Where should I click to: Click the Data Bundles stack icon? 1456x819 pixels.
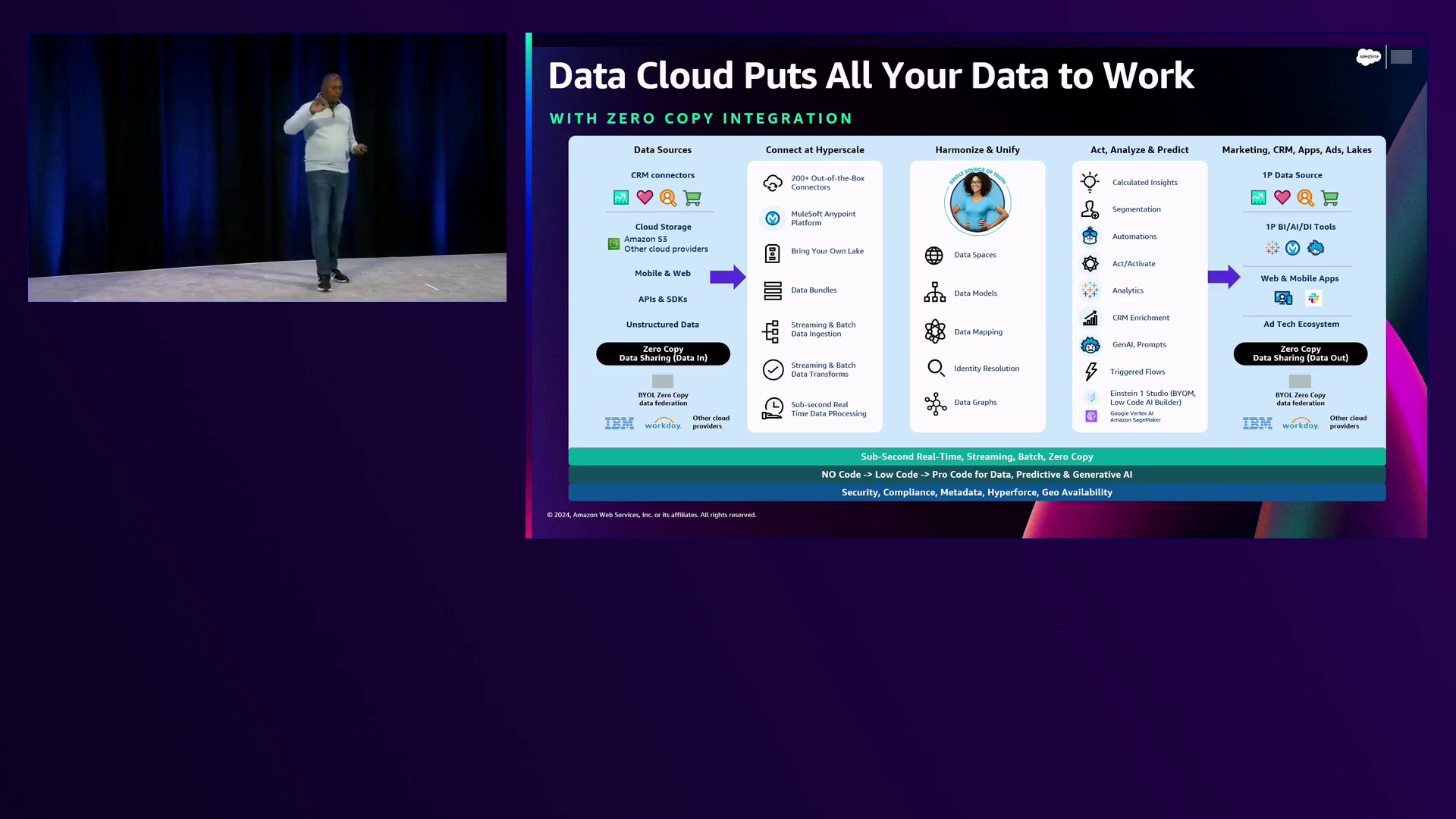(x=772, y=290)
